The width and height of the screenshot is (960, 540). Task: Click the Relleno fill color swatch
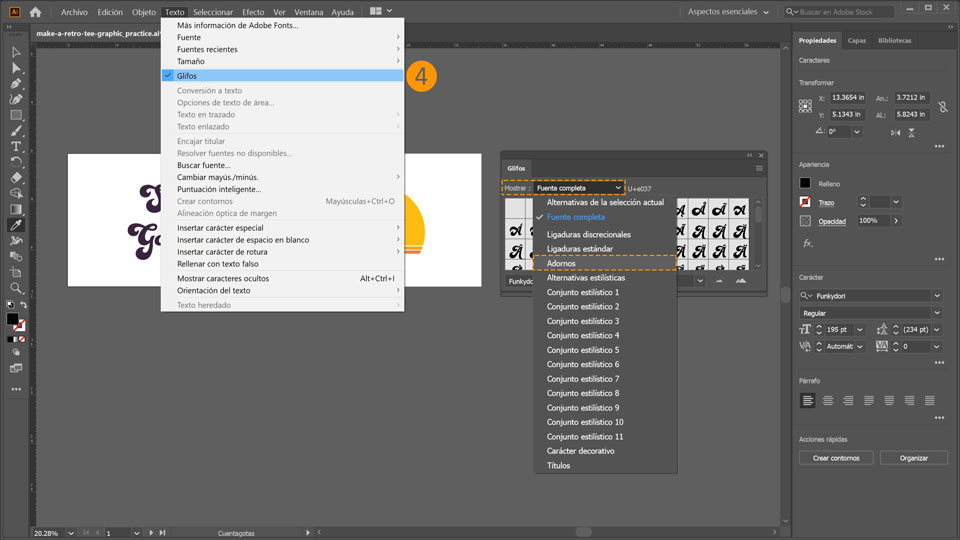point(805,183)
